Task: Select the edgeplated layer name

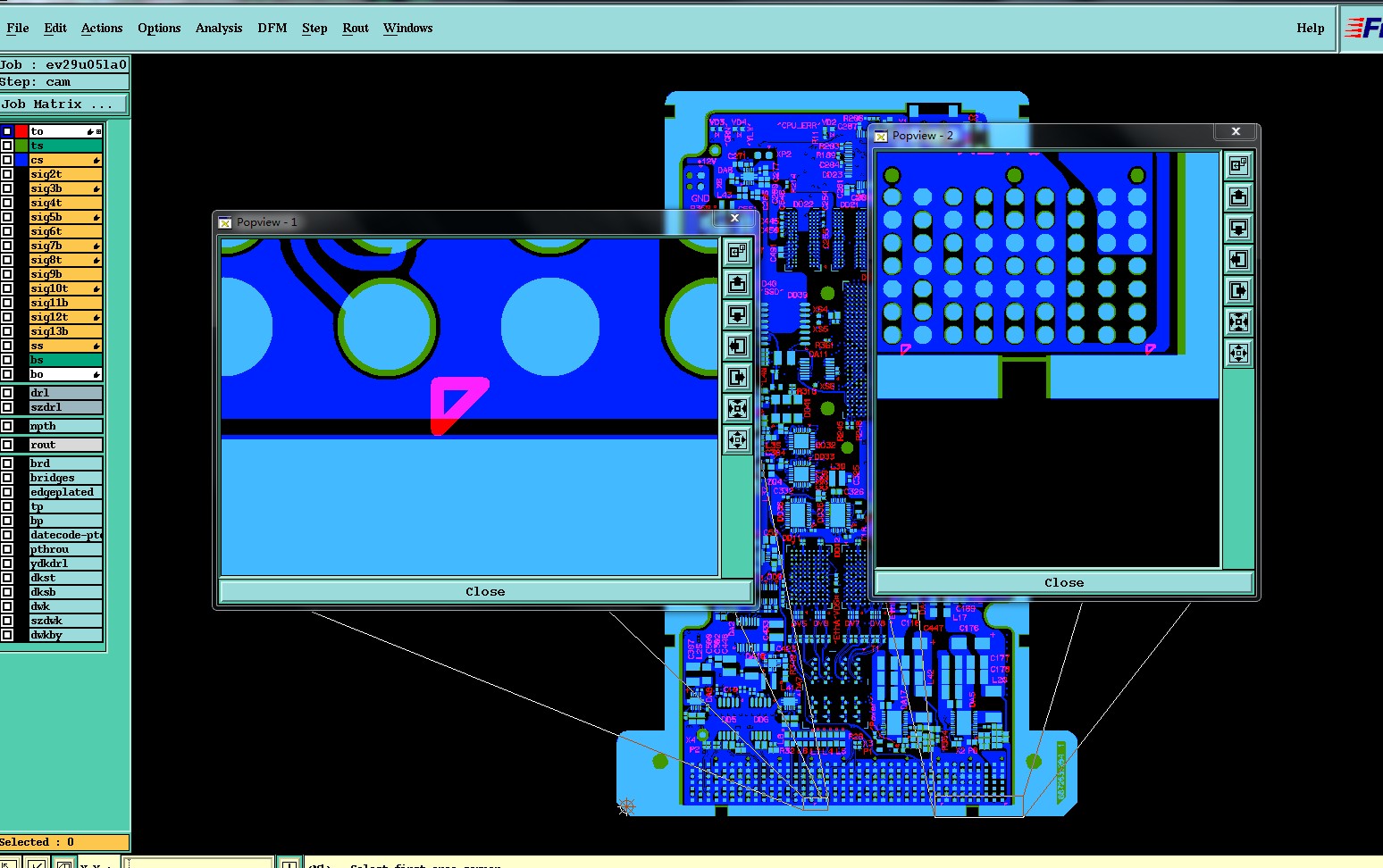Action: pos(66,492)
